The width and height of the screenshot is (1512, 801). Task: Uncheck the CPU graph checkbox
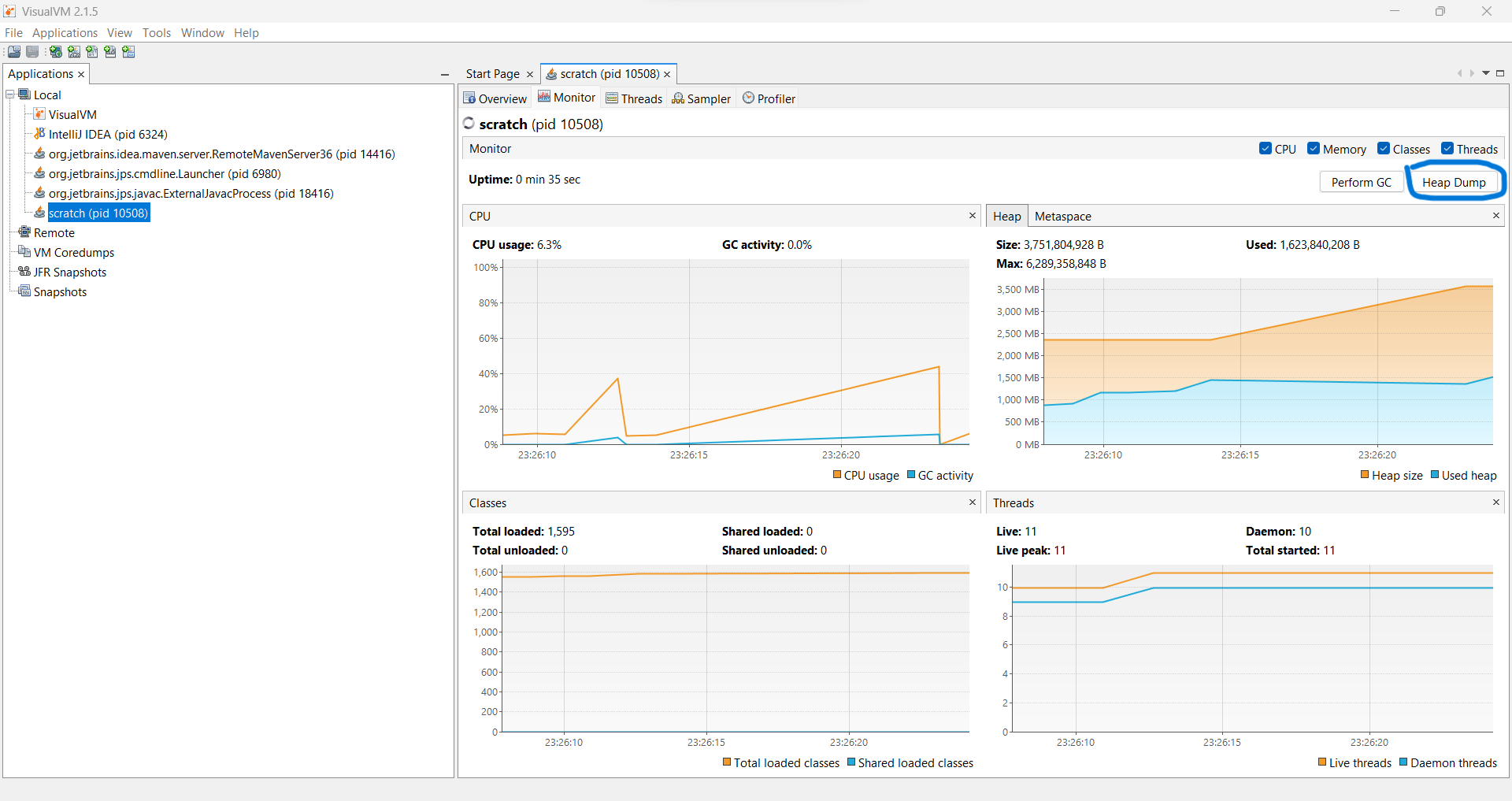click(x=1266, y=148)
